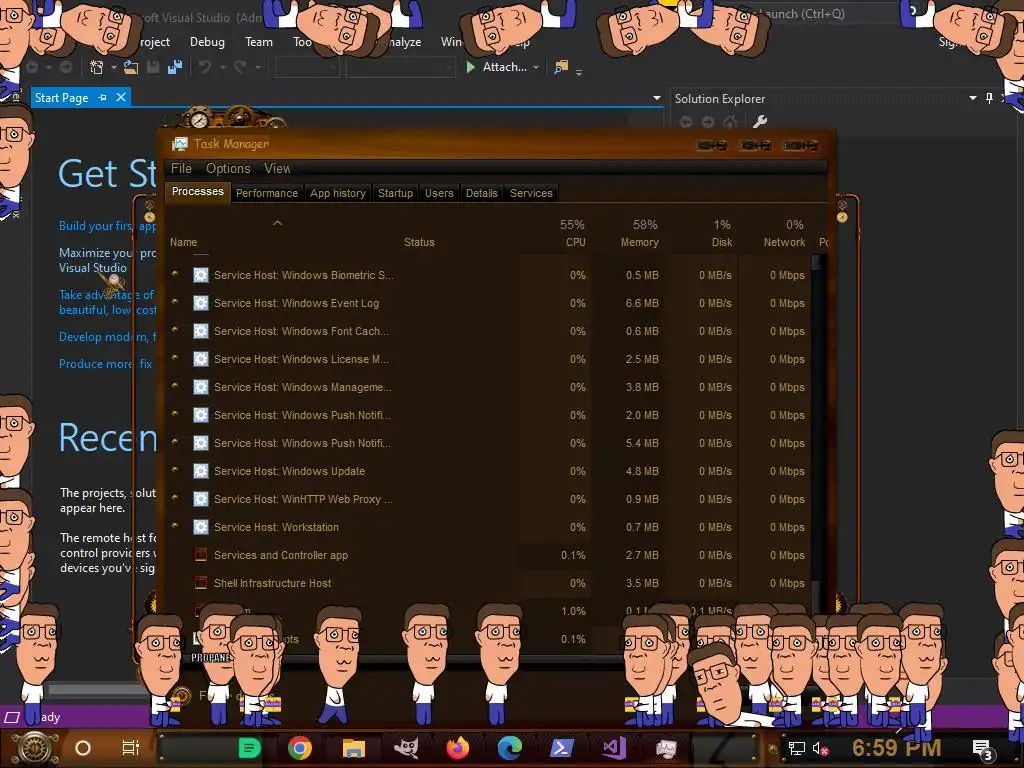The width and height of the screenshot is (1024, 768).
Task: Open the Start button on the taskbar
Action: [x=35, y=748]
